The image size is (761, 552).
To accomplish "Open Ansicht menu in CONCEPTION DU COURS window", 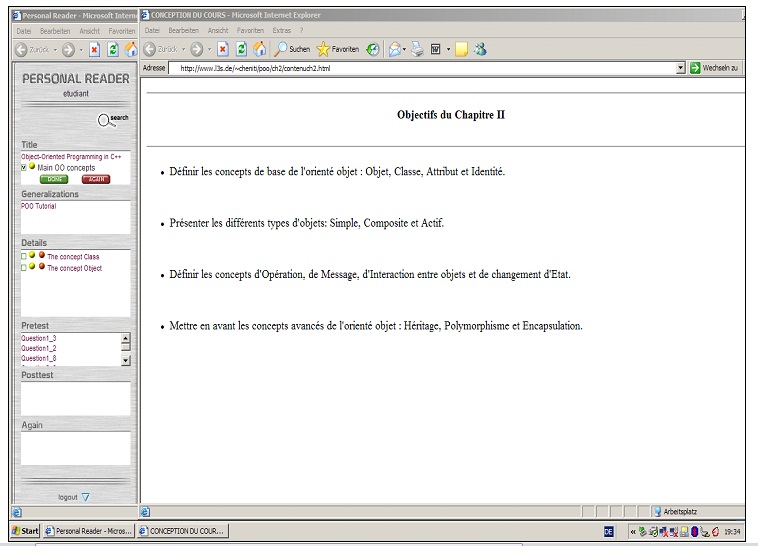I will pyautogui.click(x=218, y=31).
